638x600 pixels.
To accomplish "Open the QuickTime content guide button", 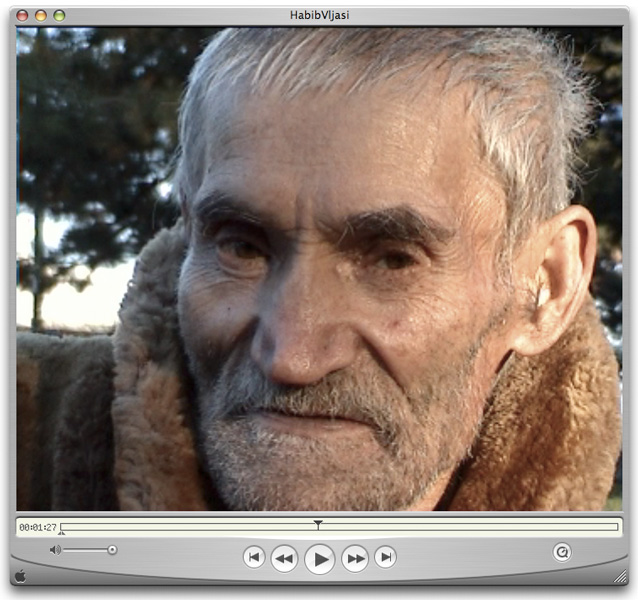I will pyautogui.click(x=562, y=552).
